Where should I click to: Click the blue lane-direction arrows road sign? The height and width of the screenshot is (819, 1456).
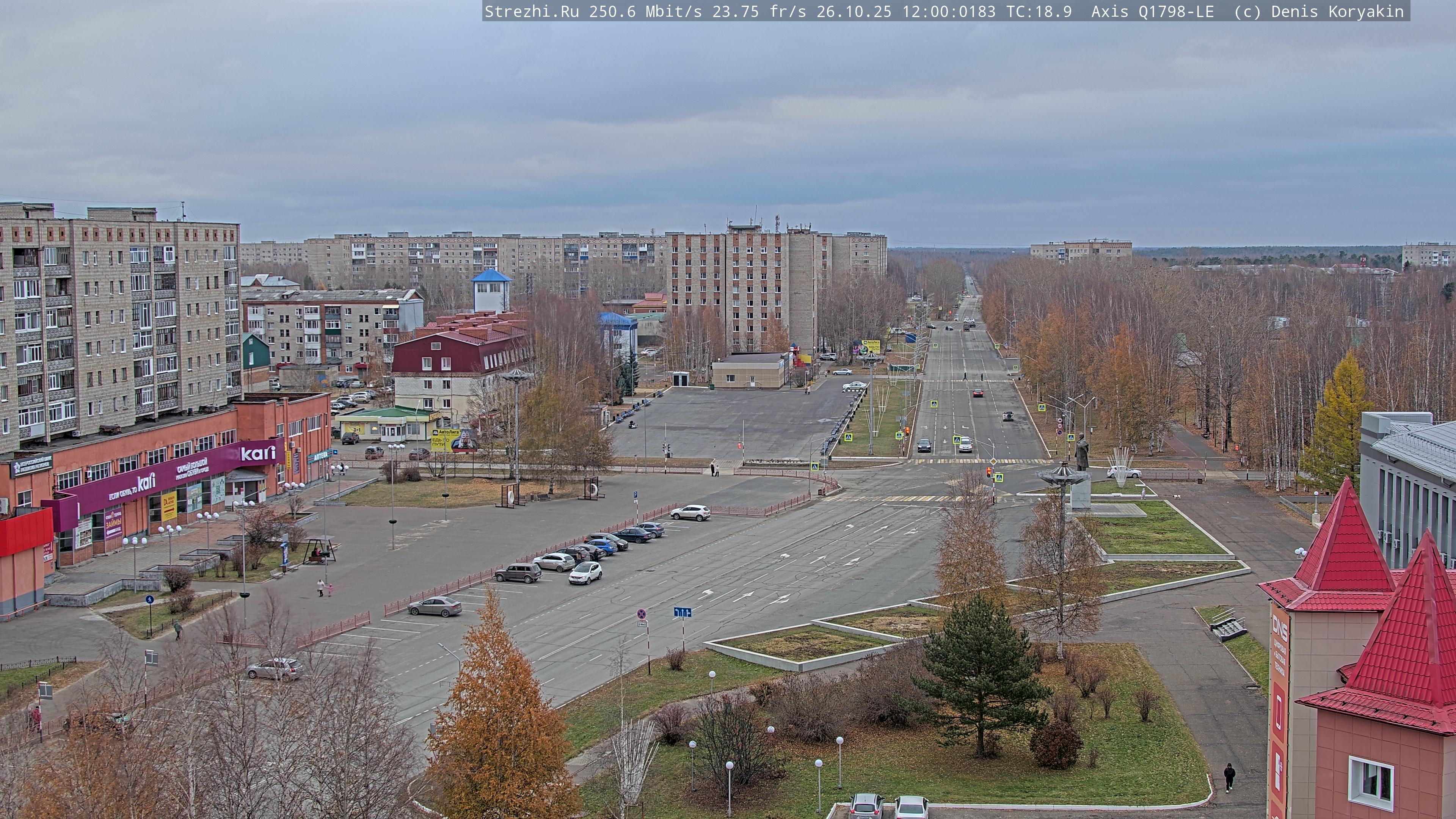pos(682,612)
